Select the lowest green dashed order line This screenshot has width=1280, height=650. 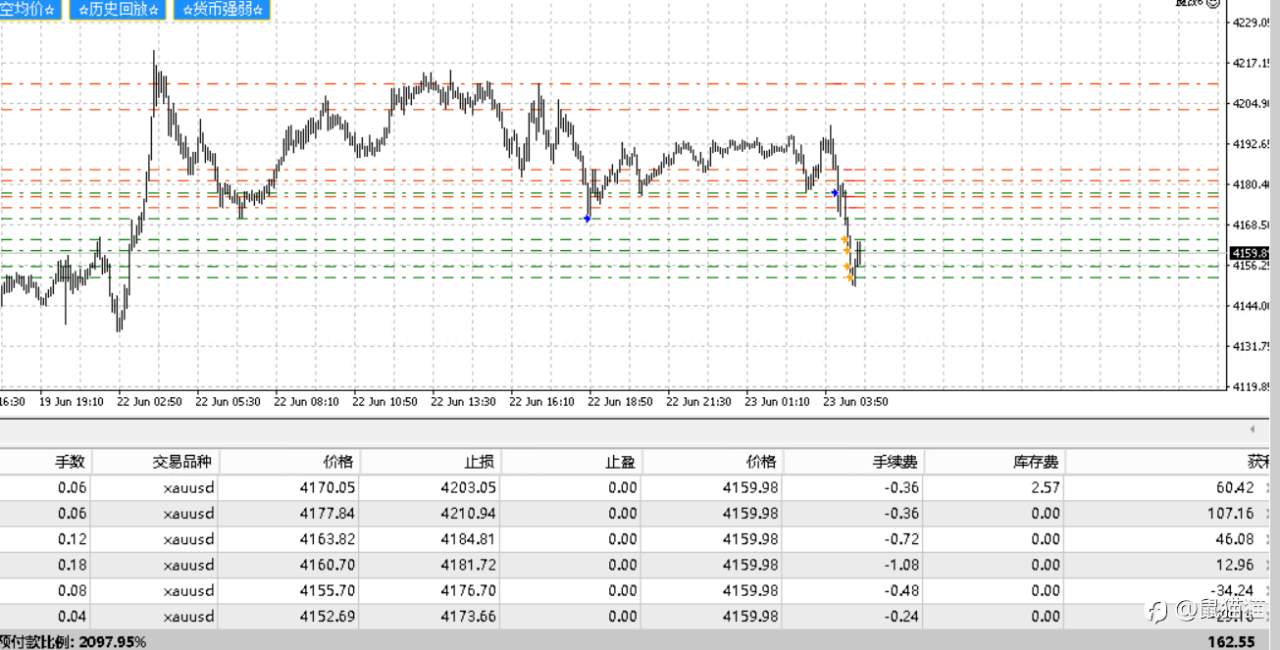tap(612, 277)
